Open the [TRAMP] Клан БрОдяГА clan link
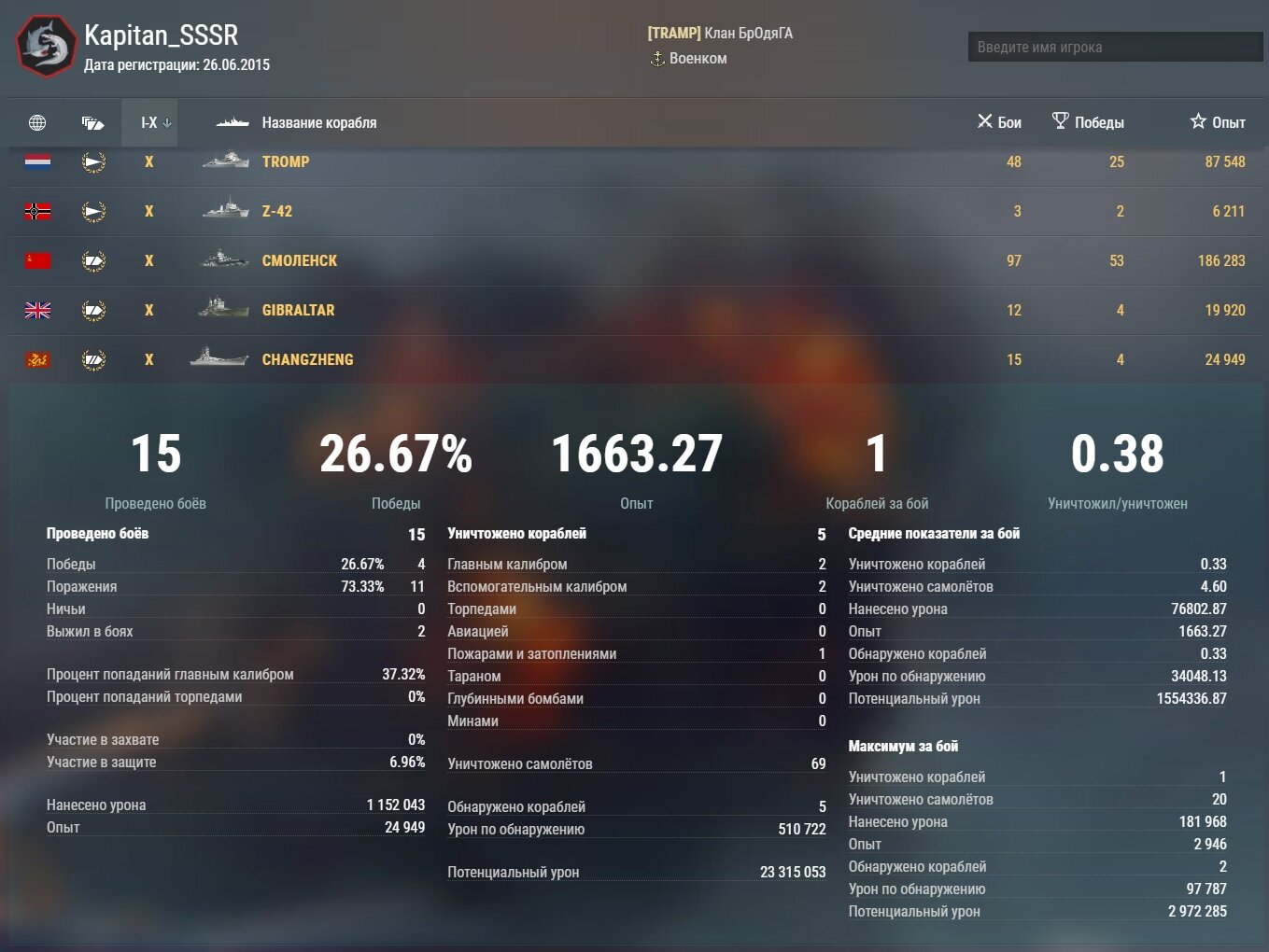 720,33
